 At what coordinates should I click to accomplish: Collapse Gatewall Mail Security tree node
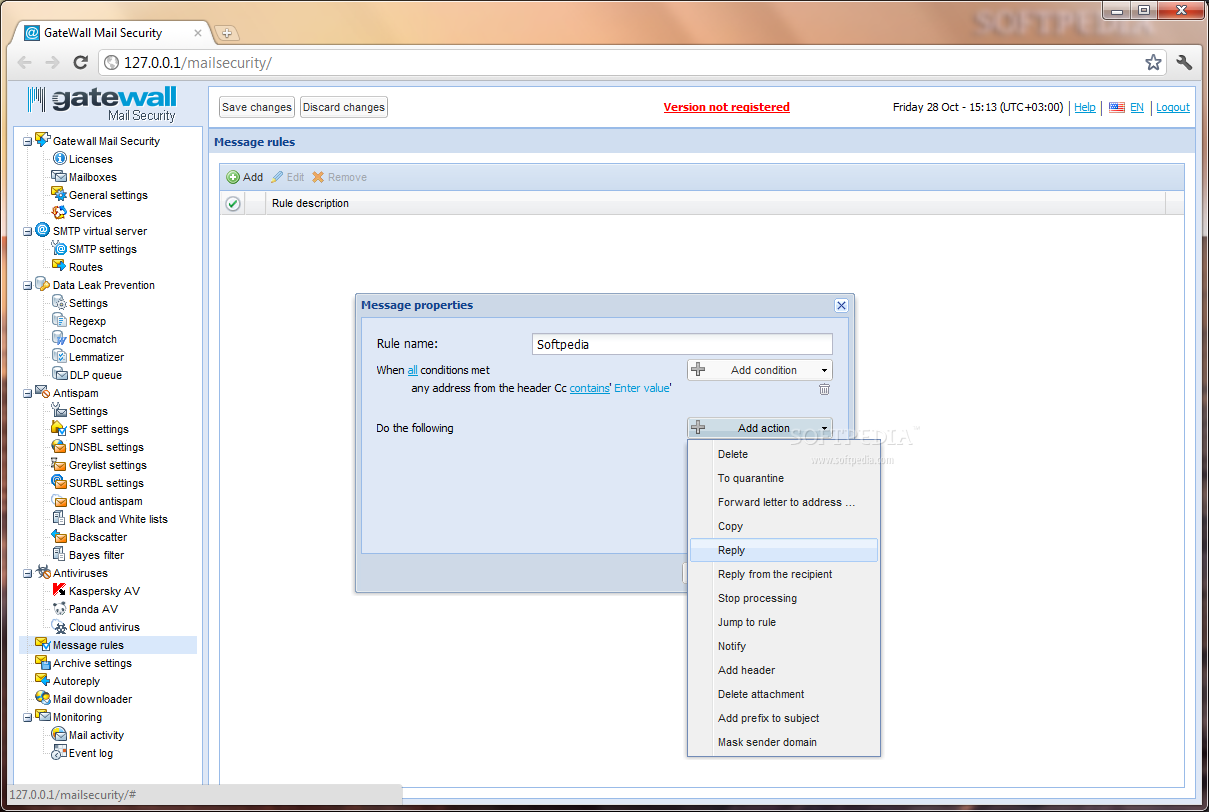tap(28, 141)
